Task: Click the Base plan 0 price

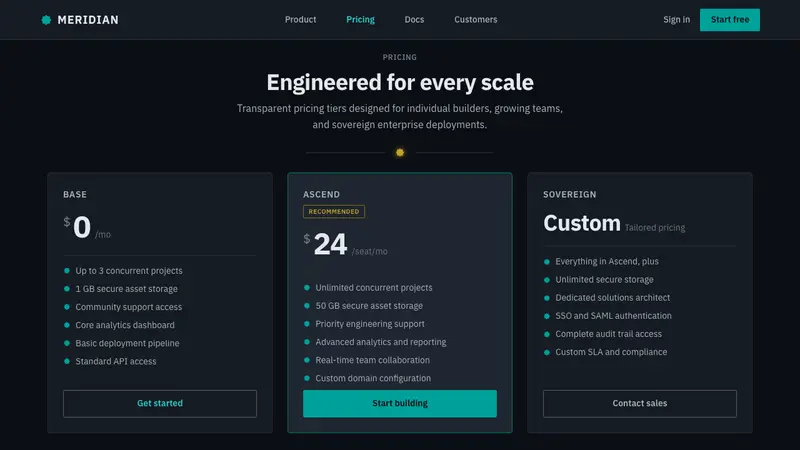Action: 82,227
